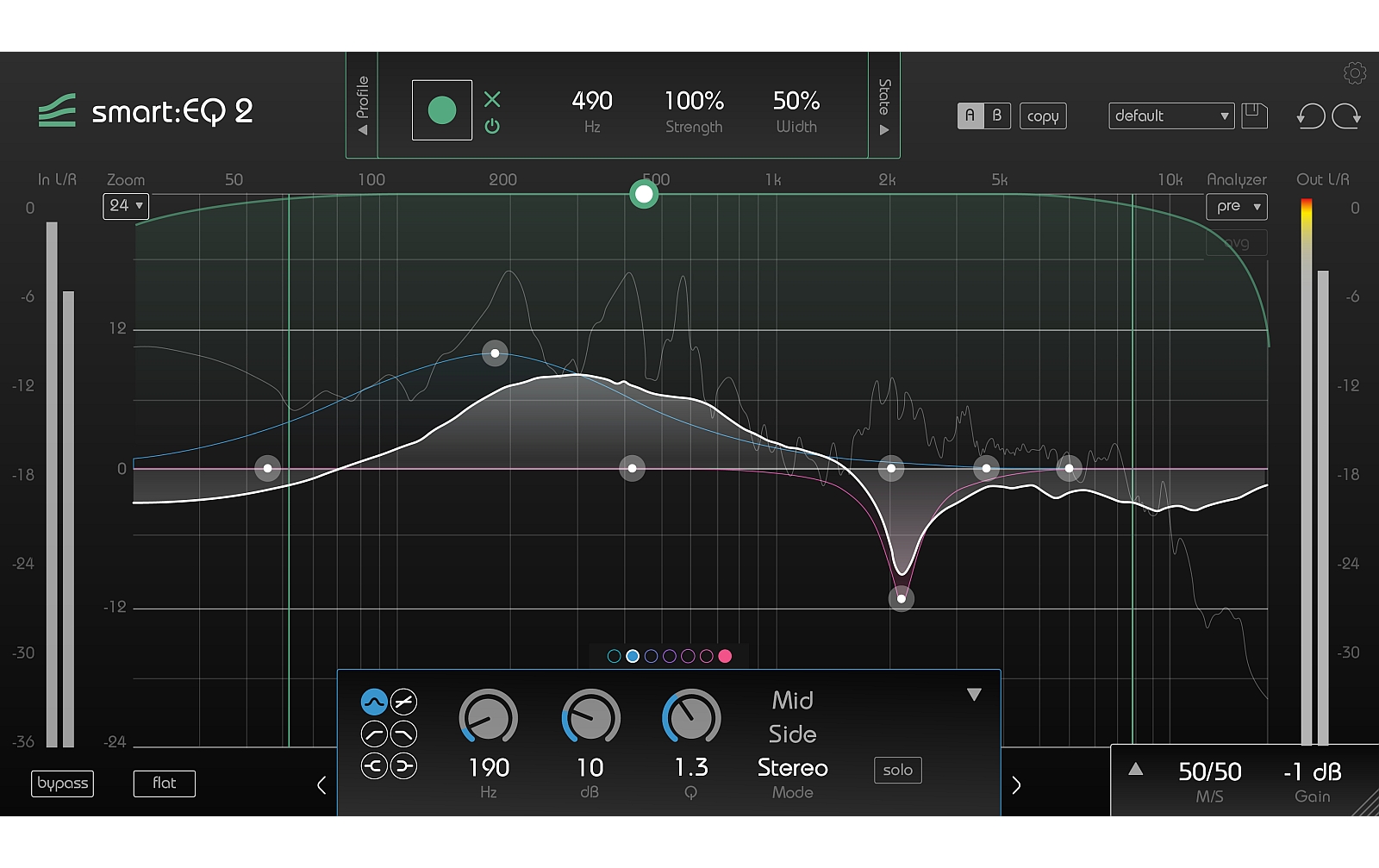Switch to state B
The image size is (1379, 868).
click(x=997, y=116)
